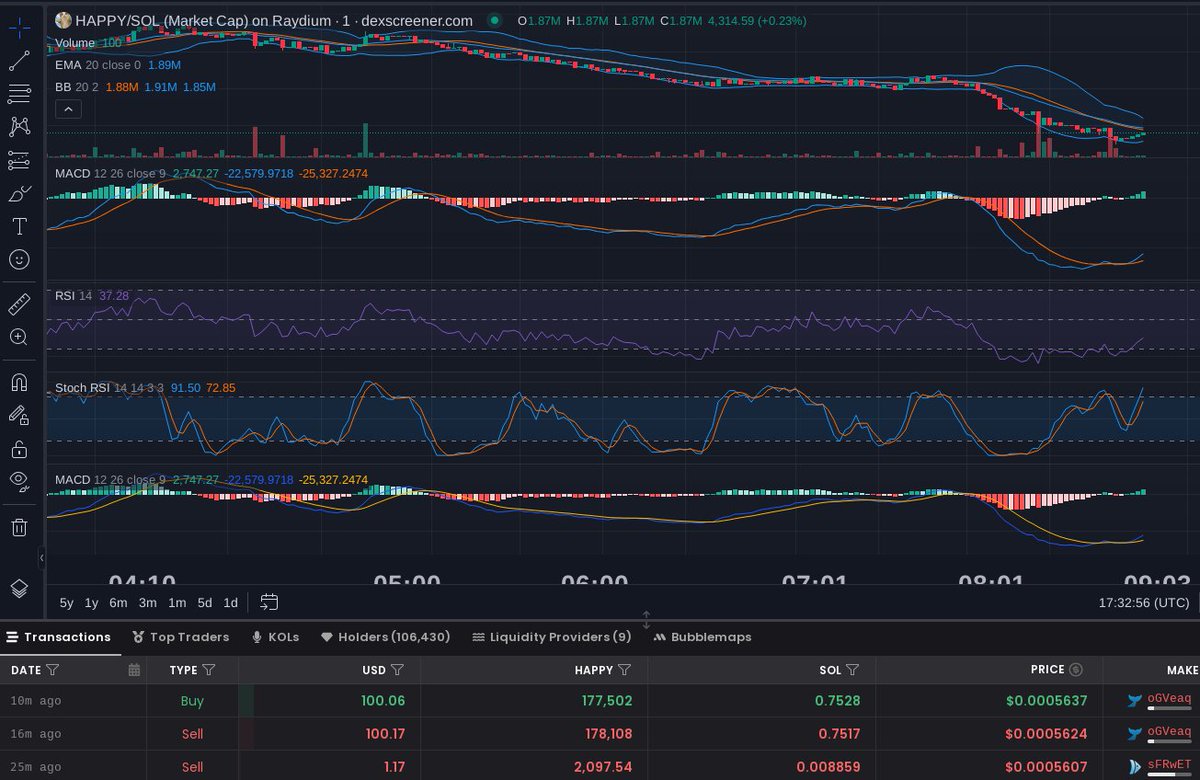Click the 17:32:56 (UTC) timezone clock

(x=1144, y=603)
